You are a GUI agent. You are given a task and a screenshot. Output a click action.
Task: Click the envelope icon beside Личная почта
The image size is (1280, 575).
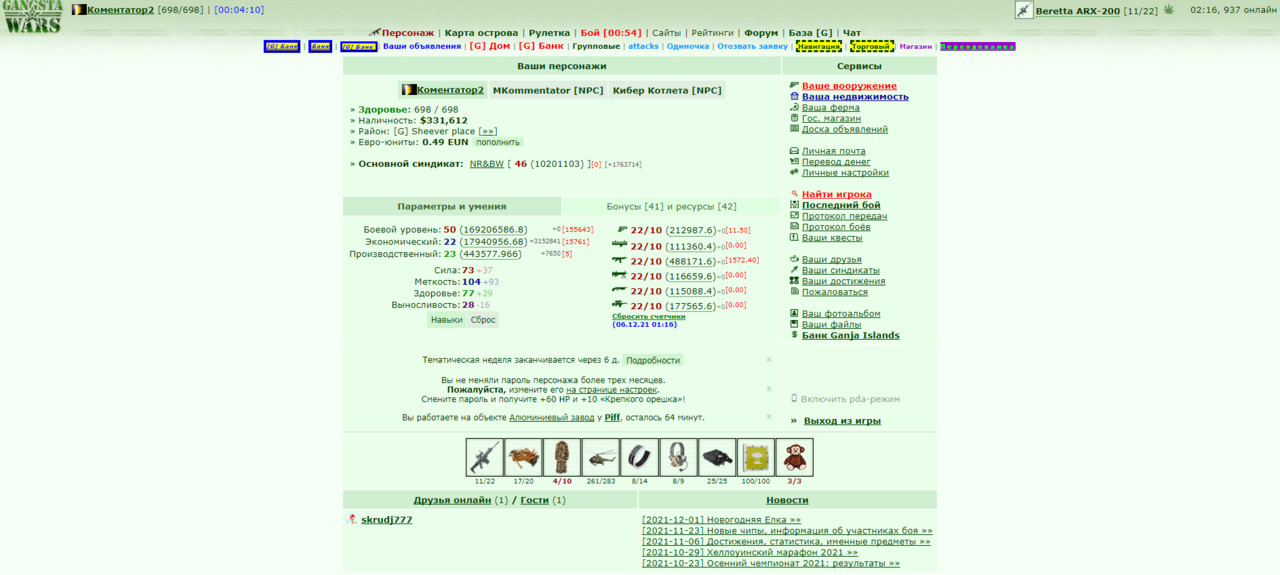coord(794,151)
